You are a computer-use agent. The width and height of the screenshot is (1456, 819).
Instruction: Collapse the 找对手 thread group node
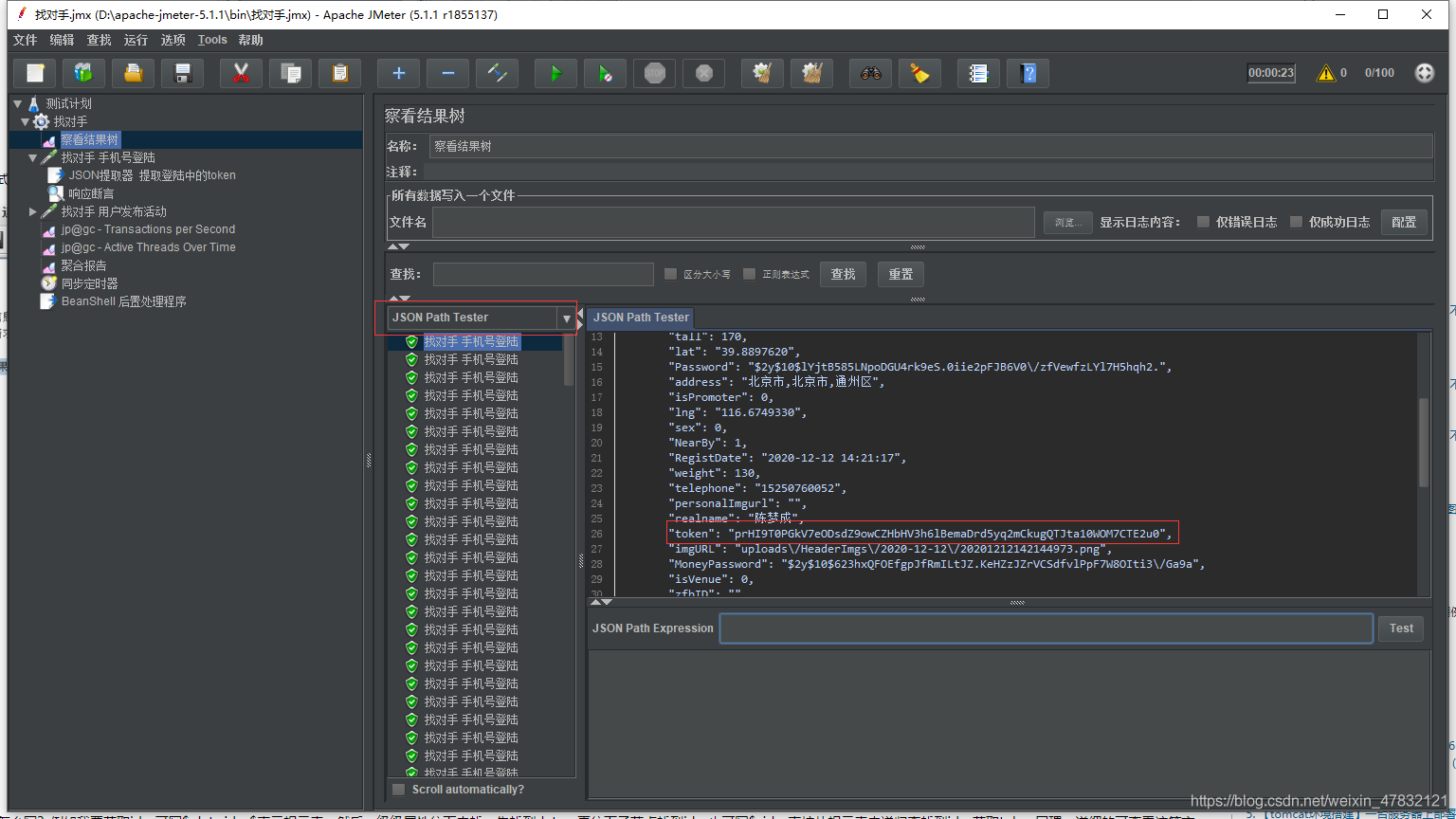pyautogui.click(x=26, y=121)
